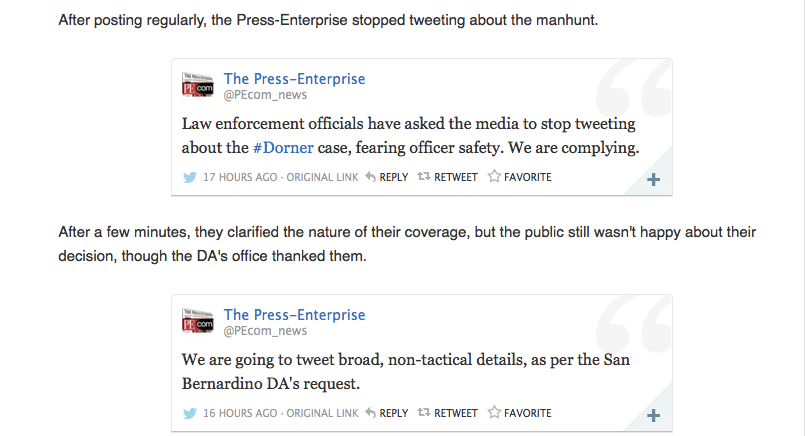This screenshot has height=436, width=805.
Task: Click the Press-Enterprise avatar in second tweet
Action: [197, 322]
